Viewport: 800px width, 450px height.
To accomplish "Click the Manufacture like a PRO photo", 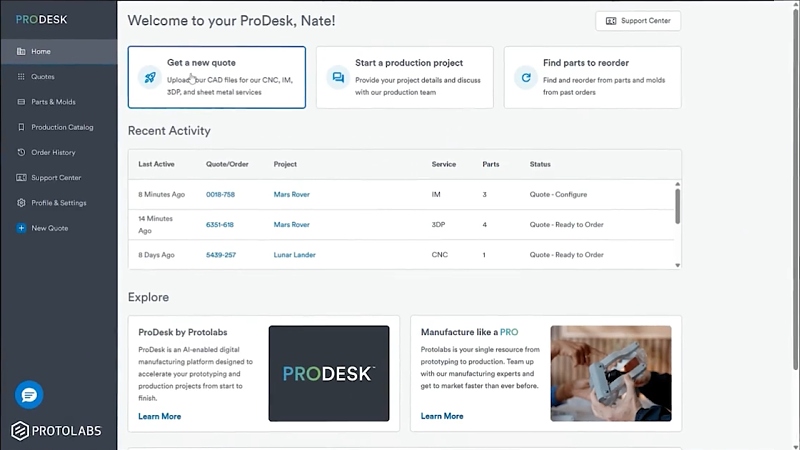I will 611,373.
